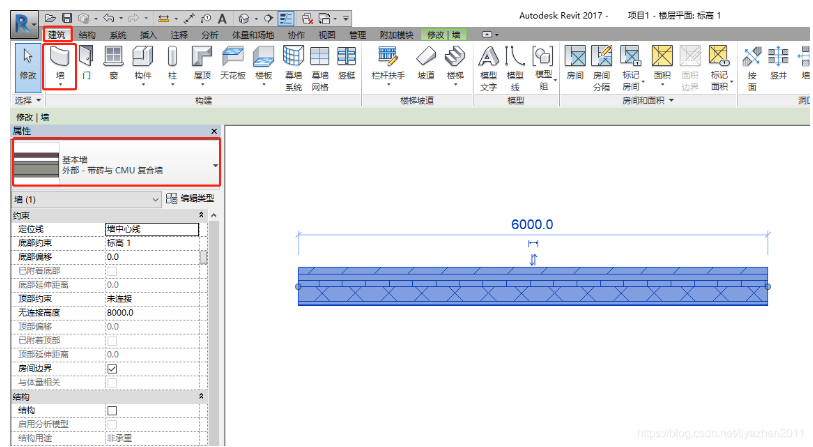This screenshot has height=447, width=813.
Task: Open the wall type selector dropdown
Action: (215, 165)
